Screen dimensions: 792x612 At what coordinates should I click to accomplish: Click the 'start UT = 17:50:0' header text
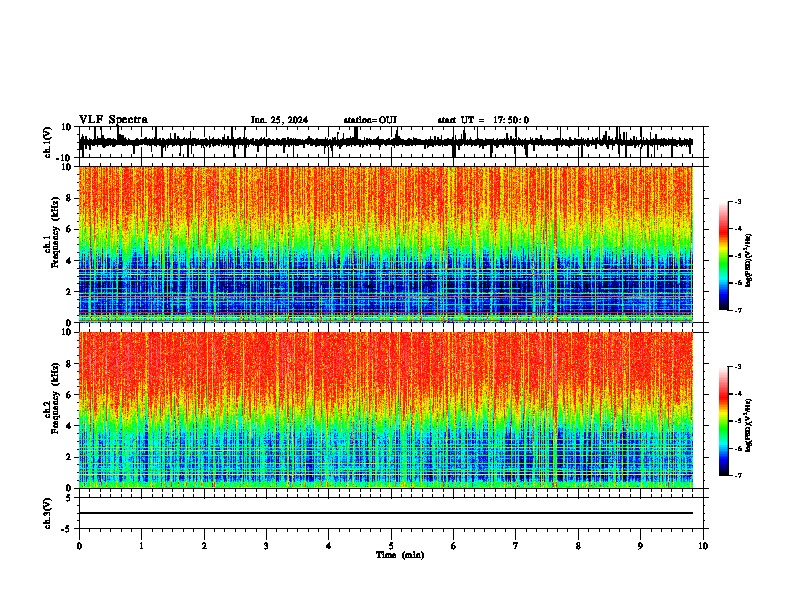(483, 120)
